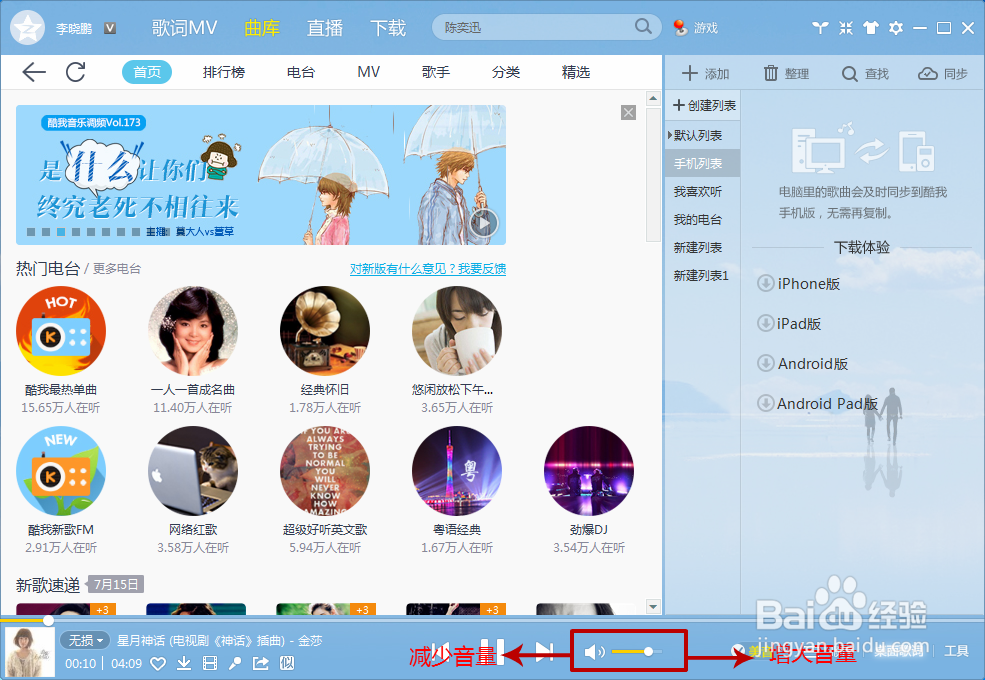
Task: Open the 排行榜 sub-tab
Action: tap(224, 72)
